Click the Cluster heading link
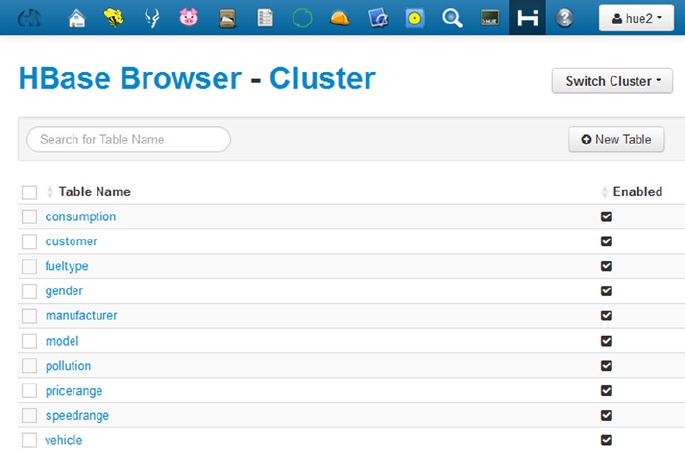The image size is (685, 456). (x=322, y=79)
